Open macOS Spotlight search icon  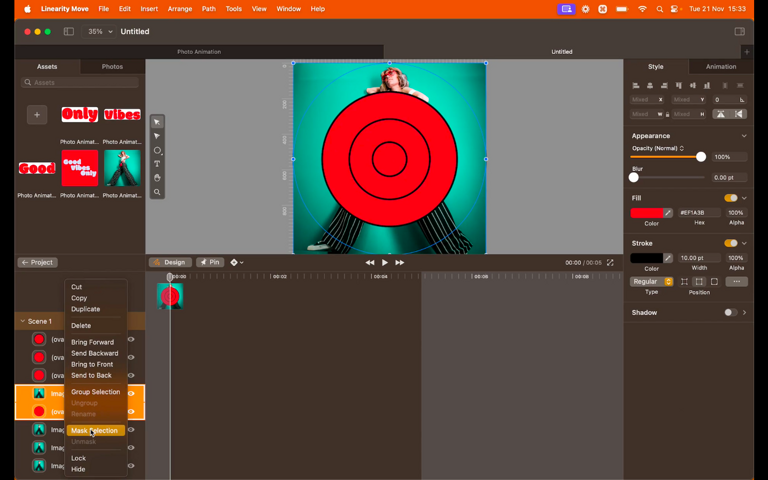point(660,9)
